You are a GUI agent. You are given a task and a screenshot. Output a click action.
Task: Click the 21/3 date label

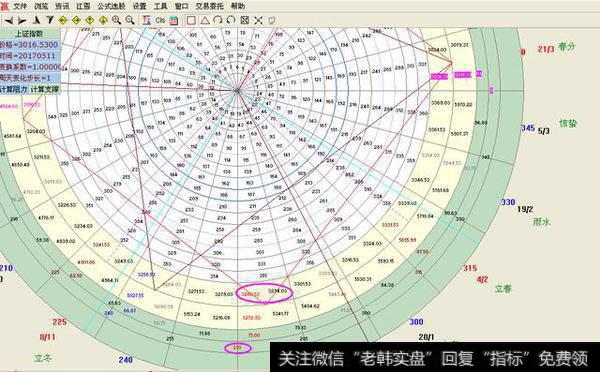(546, 49)
